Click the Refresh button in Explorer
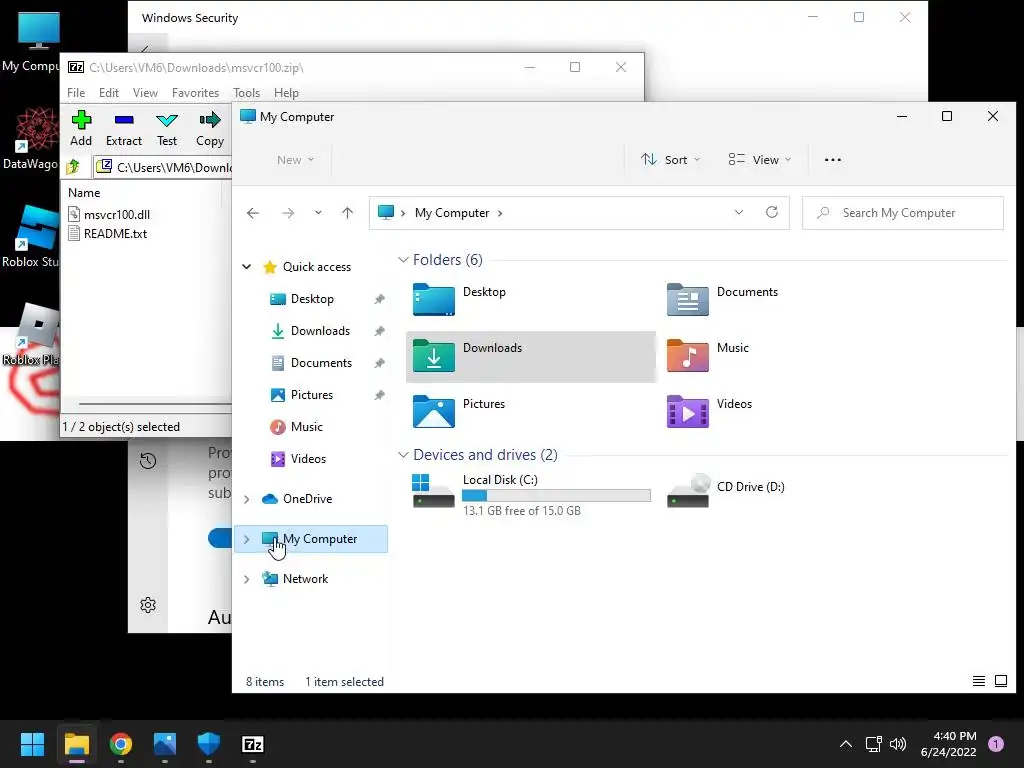The height and width of the screenshot is (768, 1024). pos(772,212)
